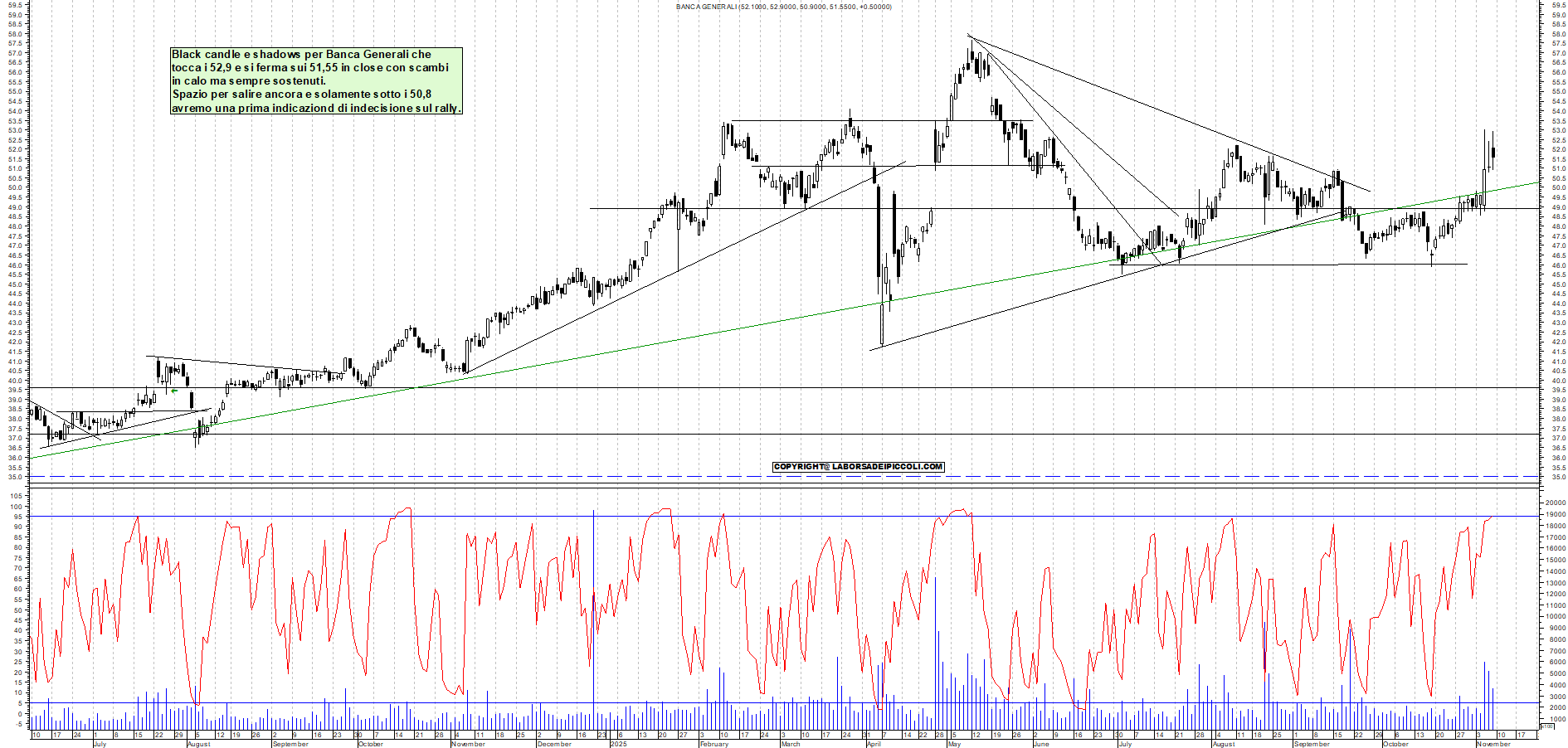Click the COPYRIGHT@ LABORSADEIPICCOLI.COM label
Screen dimensions: 1568x748
point(858,466)
